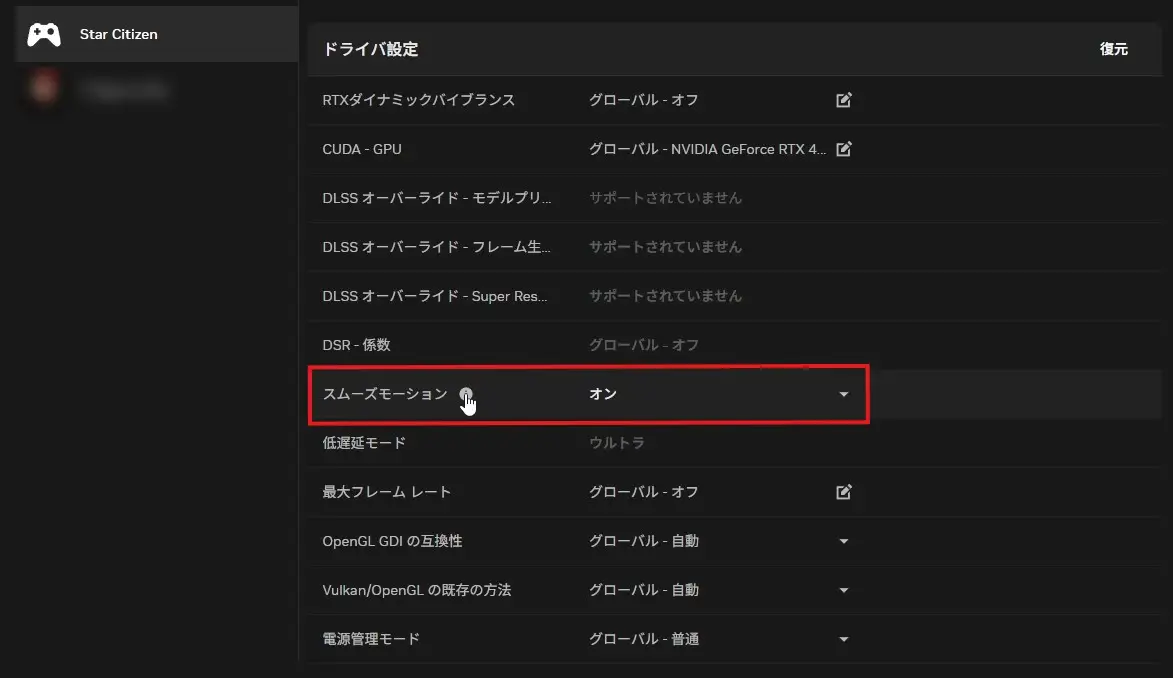Open the info icon next to スムーズモーション
Image resolution: width=1173 pixels, height=678 pixels.
coord(466,394)
